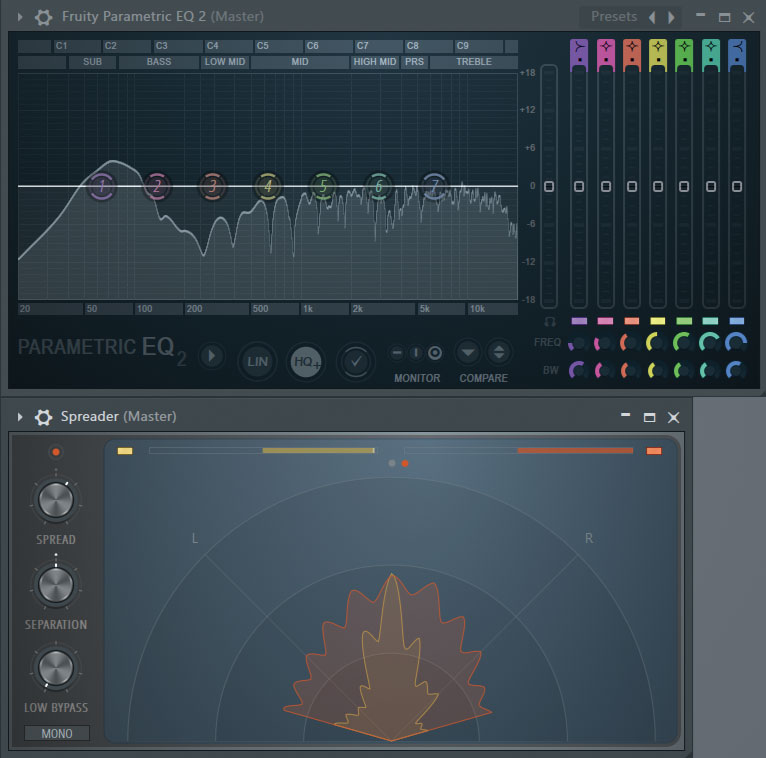Toggle the checkmark view-band-tokens button
The image size is (766, 758).
click(356, 362)
